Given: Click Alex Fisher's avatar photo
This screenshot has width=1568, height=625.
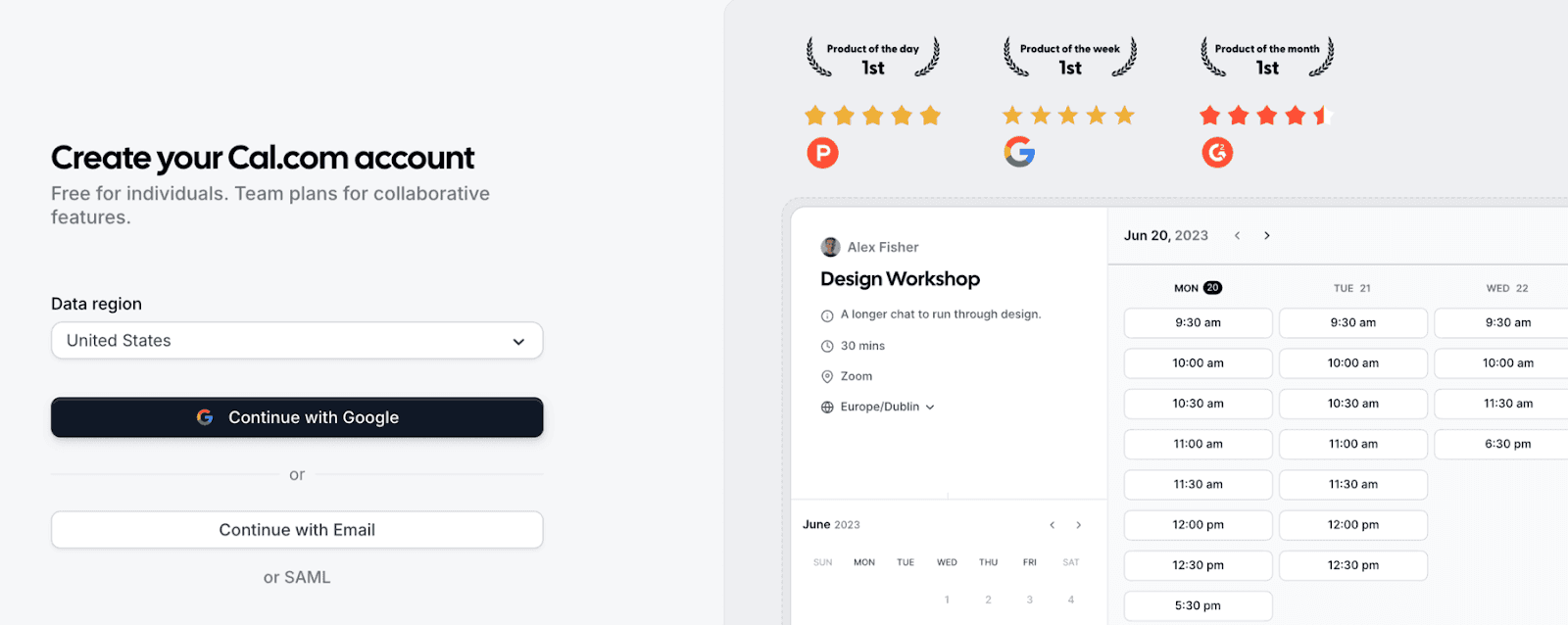Looking at the screenshot, I should pos(830,247).
